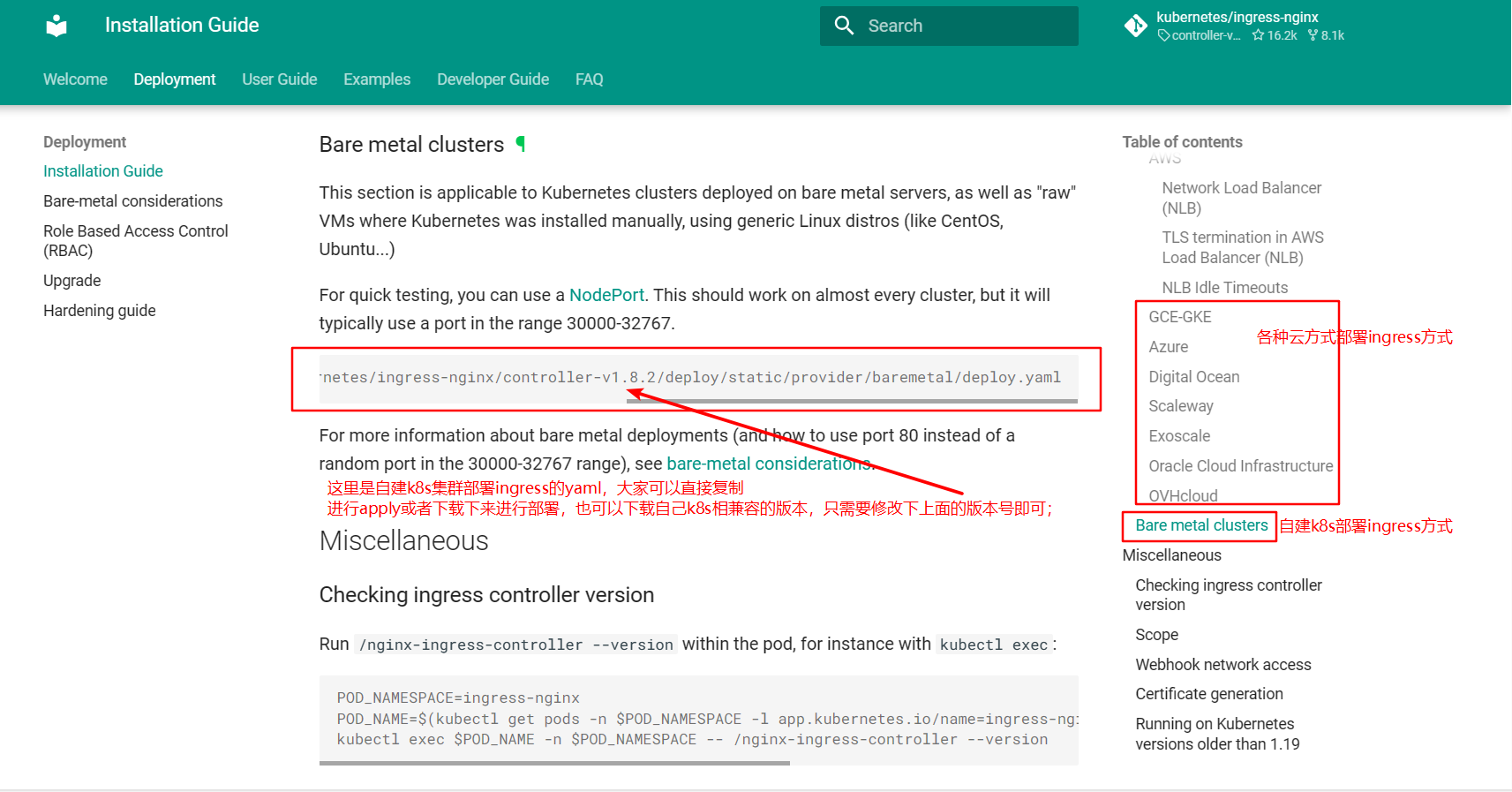
Task: Open the Developer Guide tab
Action: (493, 79)
